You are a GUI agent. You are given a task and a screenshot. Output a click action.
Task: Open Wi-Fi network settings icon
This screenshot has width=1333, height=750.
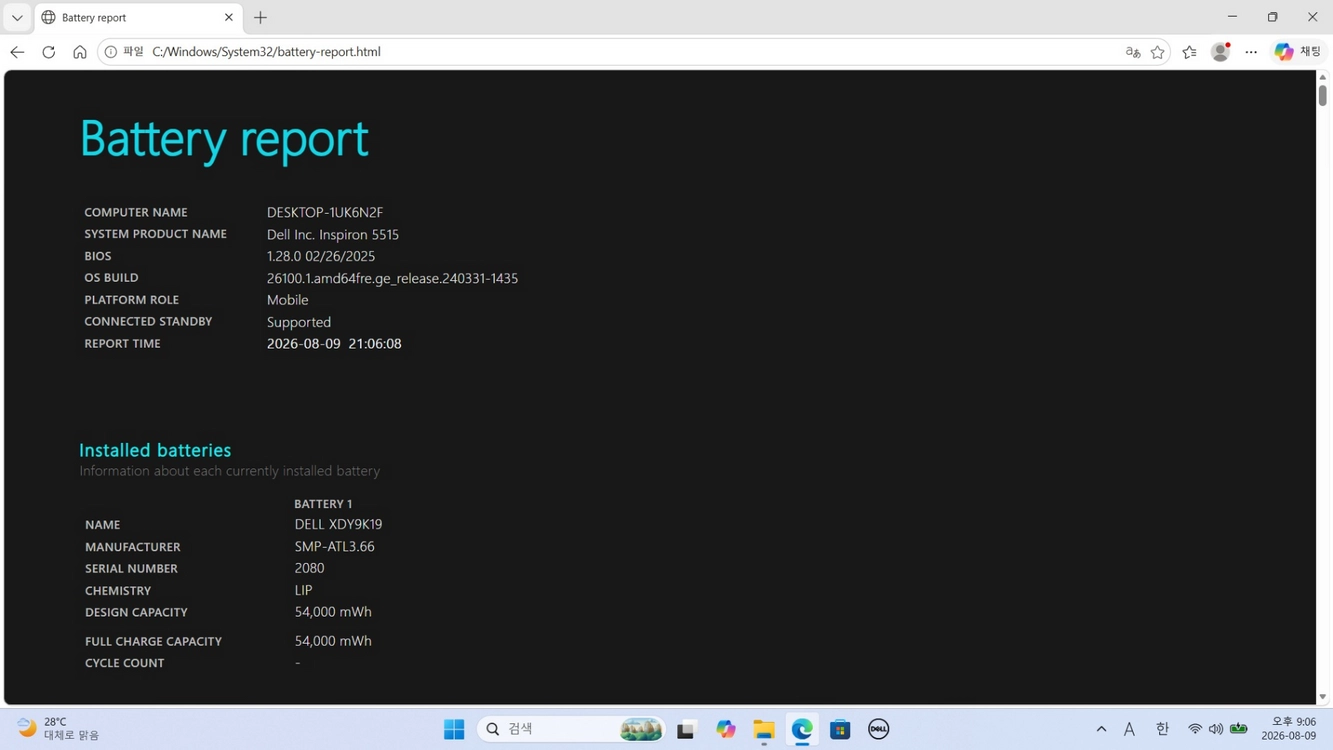pyautogui.click(x=1195, y=729)
